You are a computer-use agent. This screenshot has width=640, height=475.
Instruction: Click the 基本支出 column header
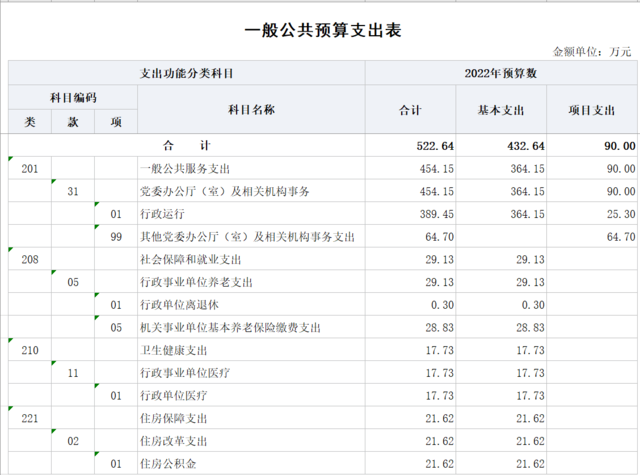pyautogui.click(x=501, y=109)
